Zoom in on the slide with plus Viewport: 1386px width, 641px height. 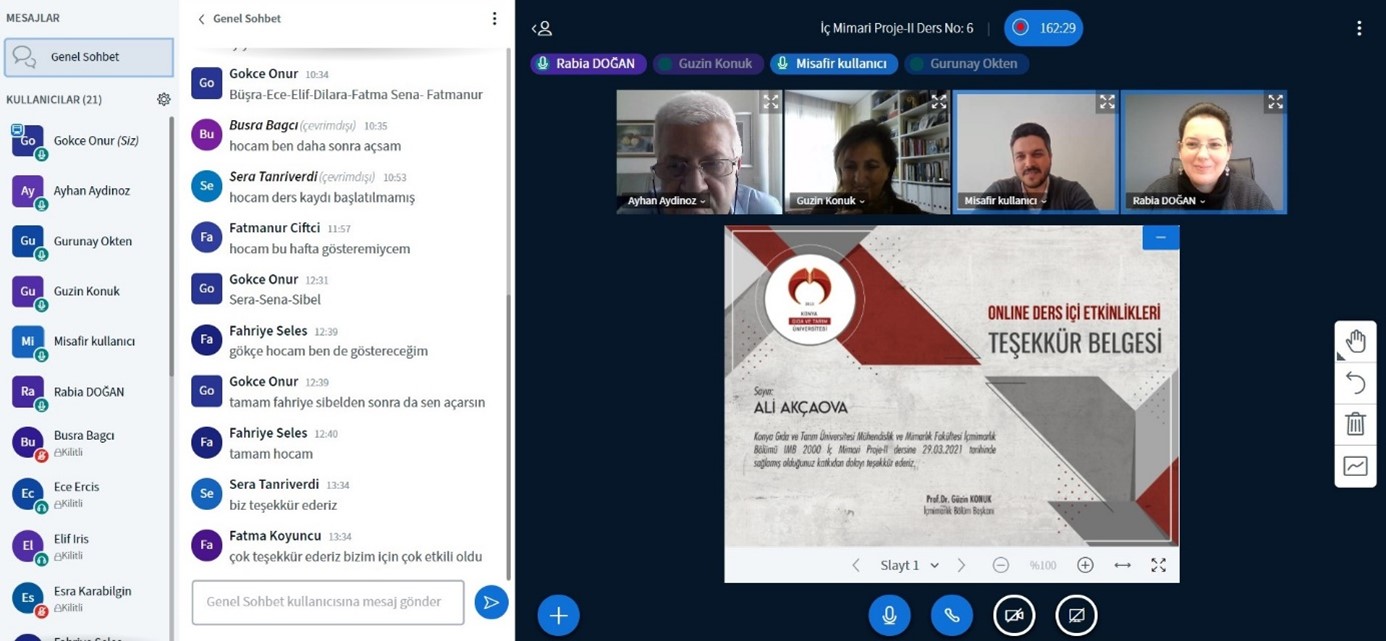tap(1085, 565)
